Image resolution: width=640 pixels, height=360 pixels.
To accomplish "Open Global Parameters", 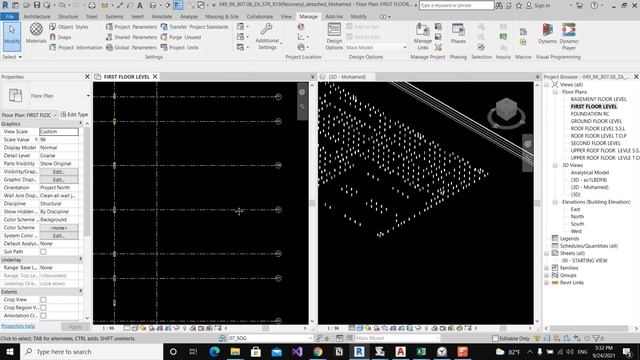I will tap(131, 47).
